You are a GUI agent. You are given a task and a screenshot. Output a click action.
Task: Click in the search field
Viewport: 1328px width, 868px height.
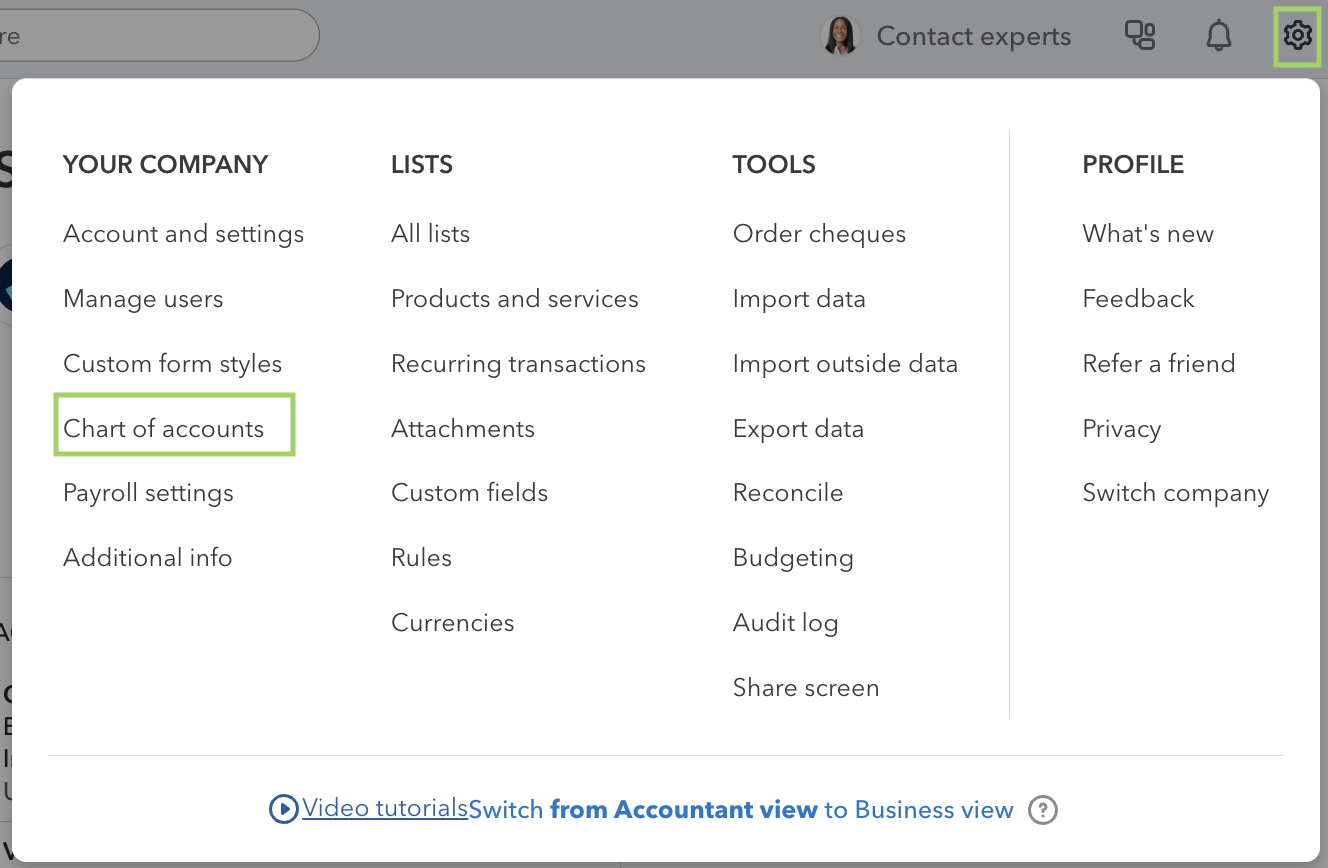coord(160,36)
